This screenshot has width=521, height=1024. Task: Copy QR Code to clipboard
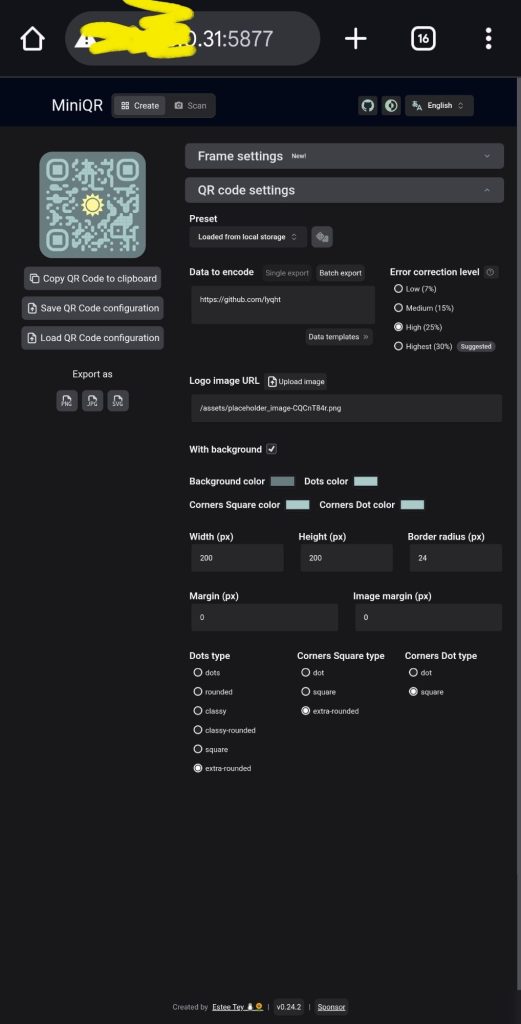[x=93, y=278]
